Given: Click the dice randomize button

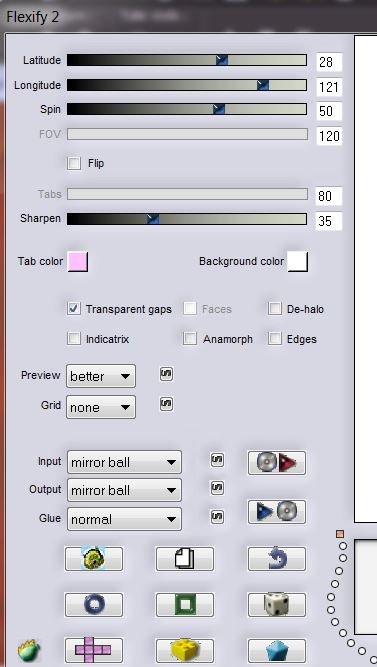Looking at the screenshot, I should [x=277, y=604].
